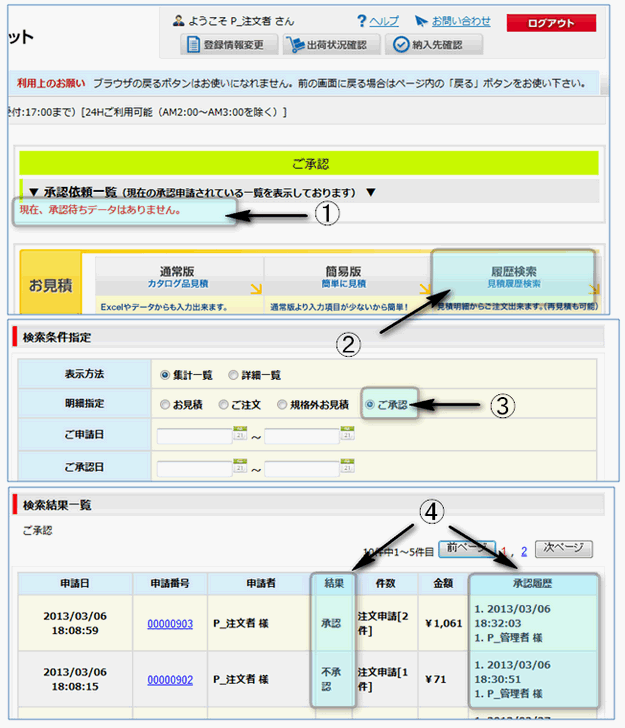Image resolution: width=625 pixels, height=728 pixels.
Task: Click the 登録情報変更 button
Action: click(229, 45)
